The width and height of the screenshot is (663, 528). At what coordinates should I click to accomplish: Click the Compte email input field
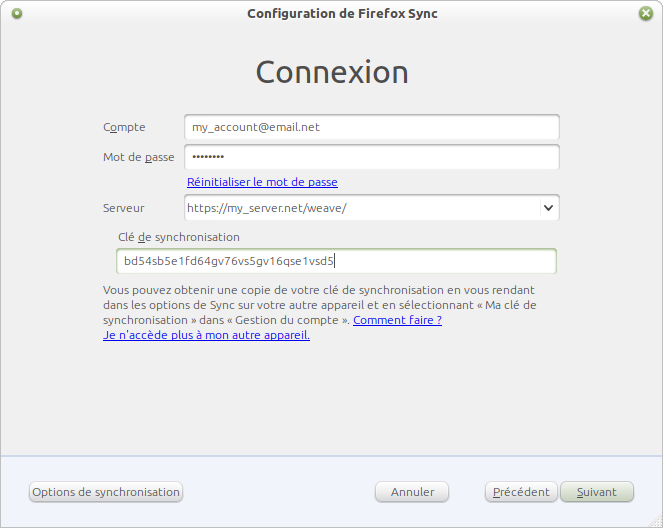click(x=371, y=128)
